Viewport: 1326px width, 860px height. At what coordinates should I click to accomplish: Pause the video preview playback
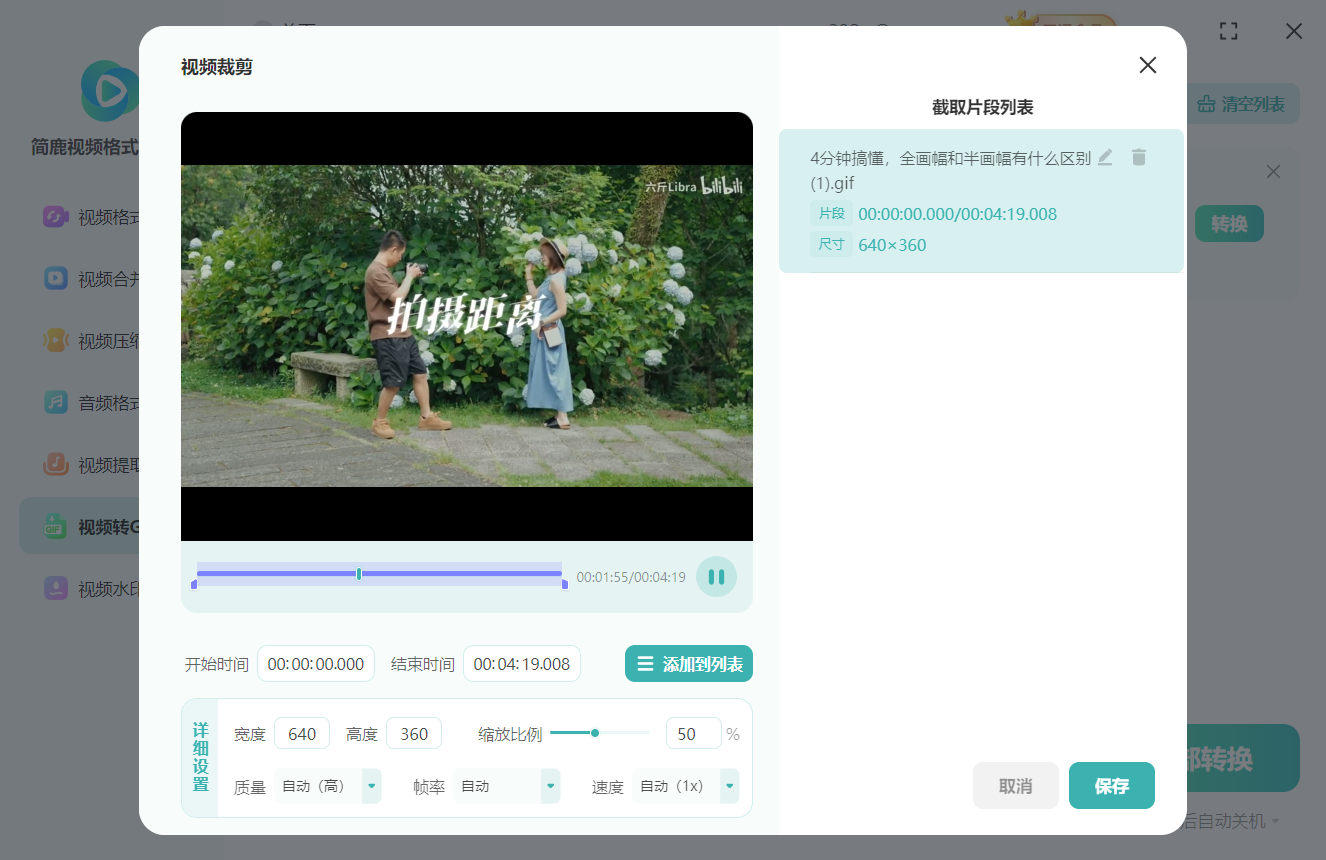(716, 577)
